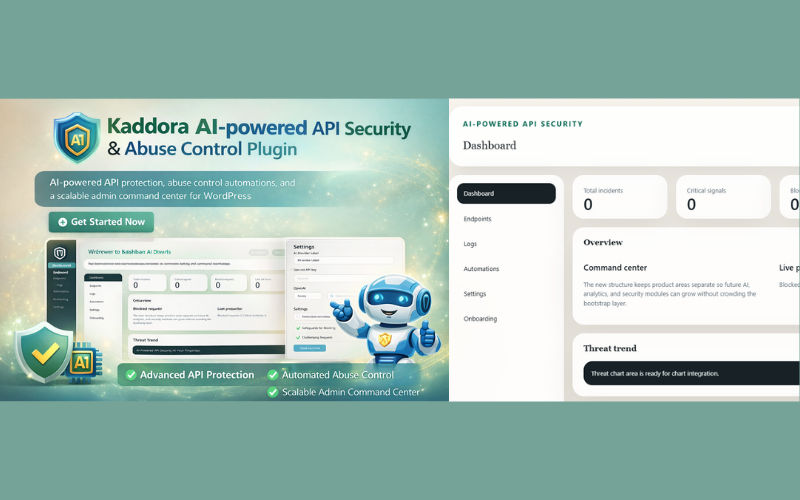The width and height of the screenshot is (800, 500).
Task: Click the Command center heading
Action: click(x=615, y=267)
